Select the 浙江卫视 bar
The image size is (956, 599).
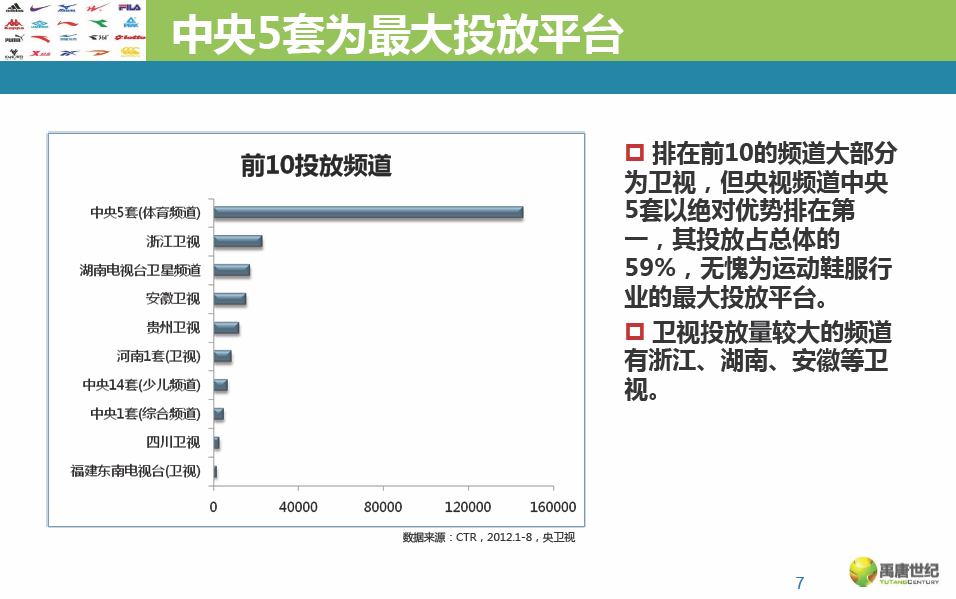[237, 241]
